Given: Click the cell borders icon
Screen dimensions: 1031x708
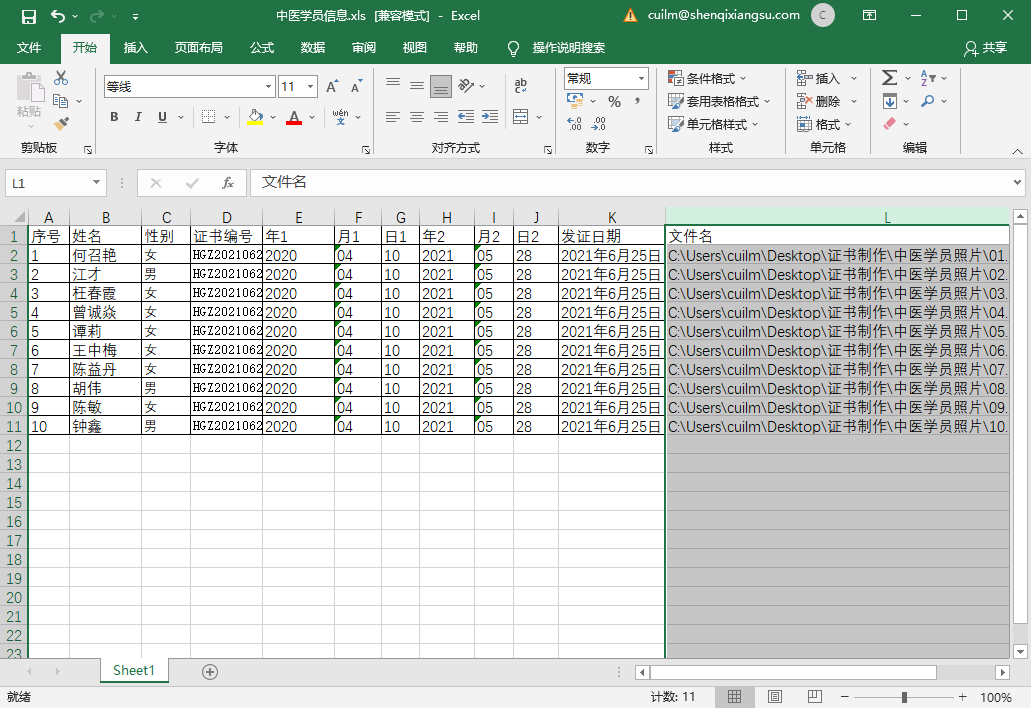Looking at the screenshot, I should click(x=208, y=117).
